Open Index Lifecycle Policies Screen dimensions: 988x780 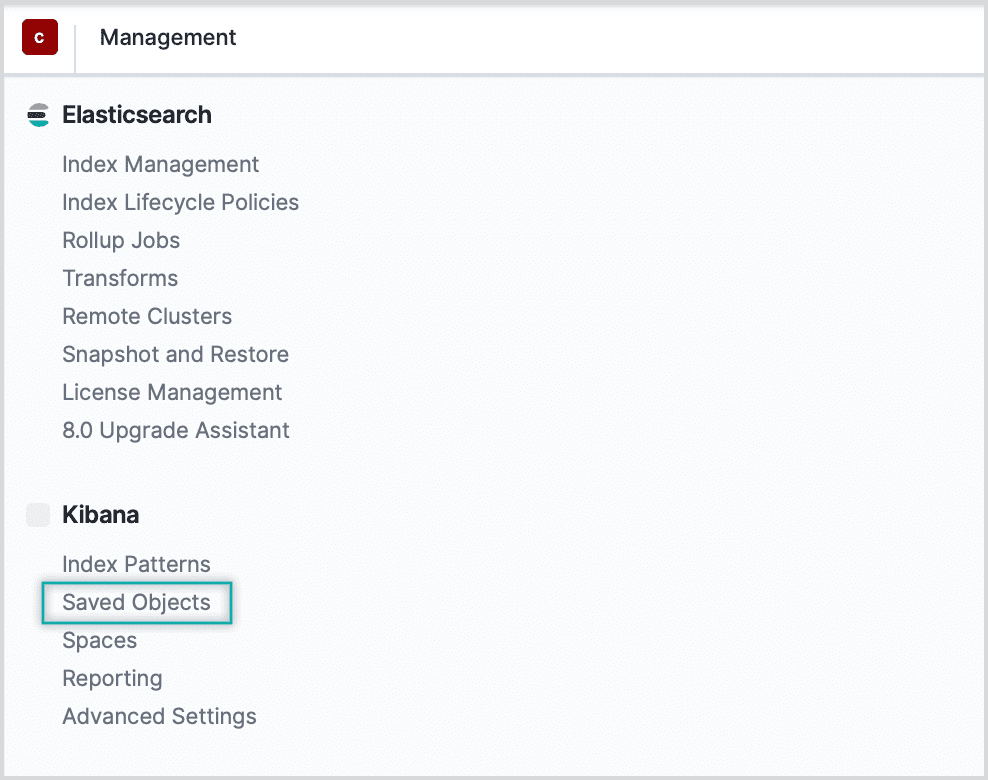coord(180,202)
